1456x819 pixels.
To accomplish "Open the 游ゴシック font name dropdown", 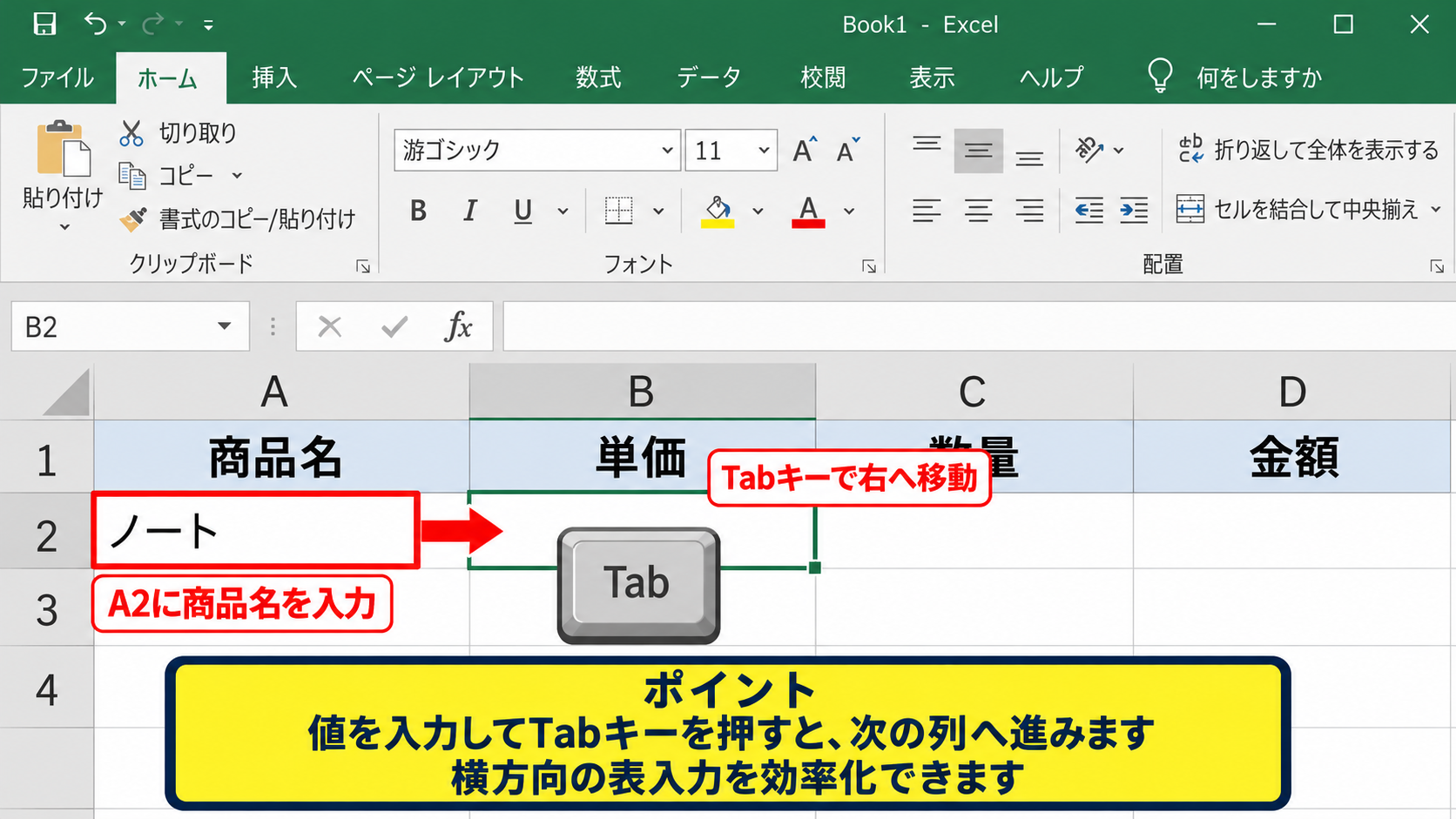I will (667, 150).
